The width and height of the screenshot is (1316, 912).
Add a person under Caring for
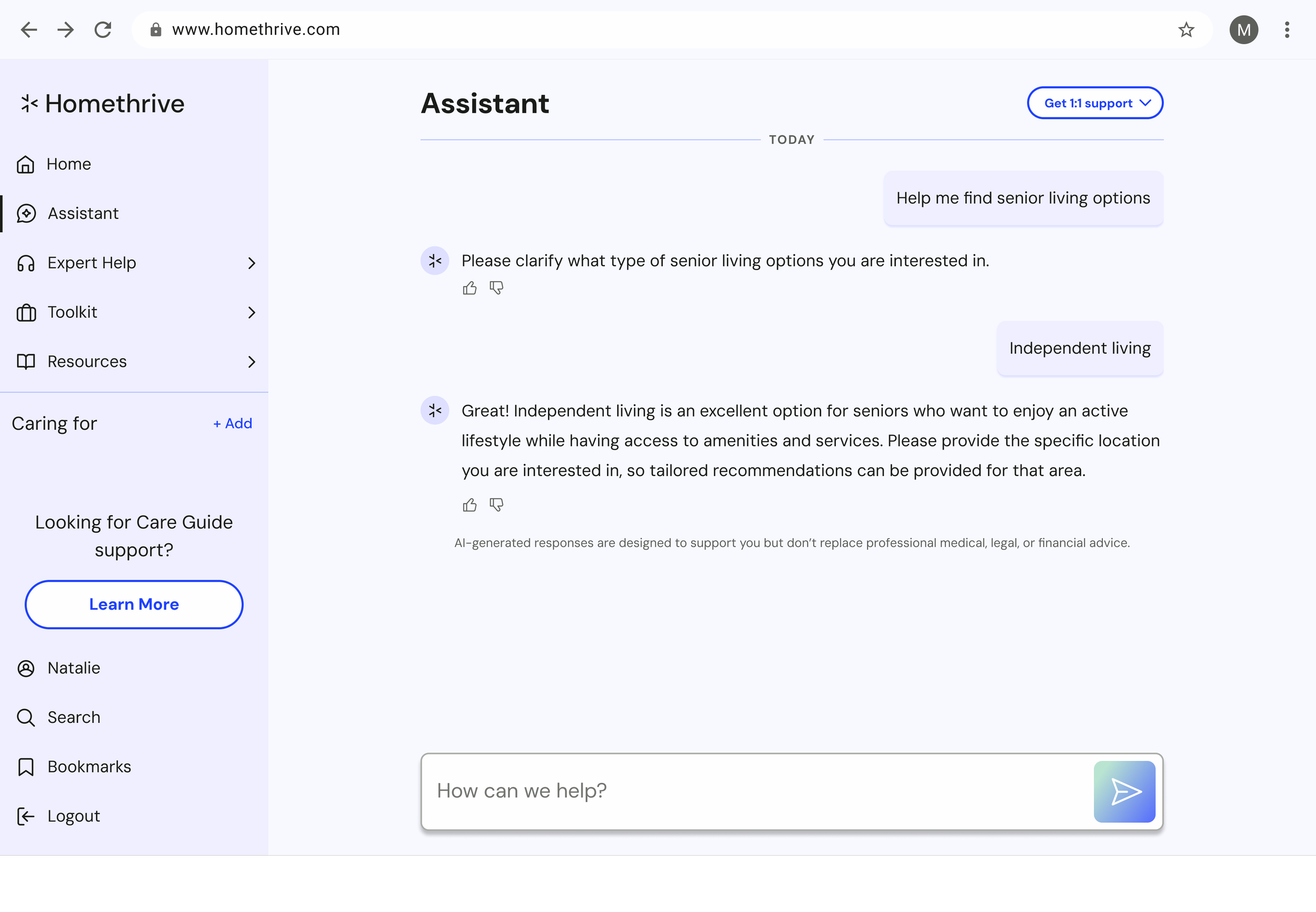(x=233, y=423)
